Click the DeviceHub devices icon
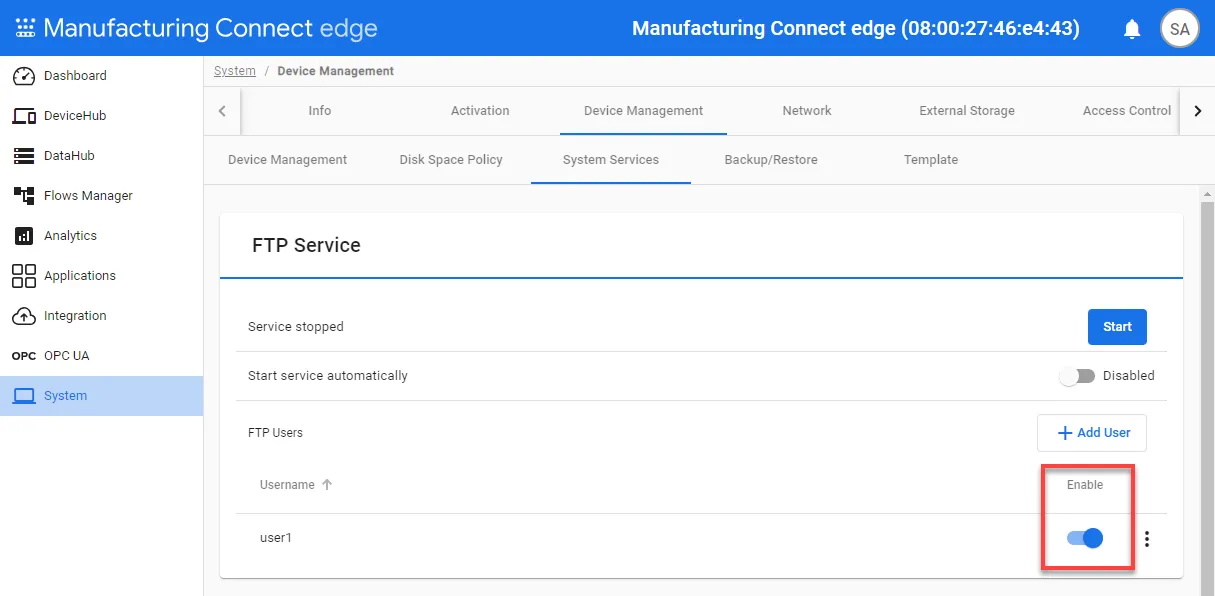 point(24,116)
